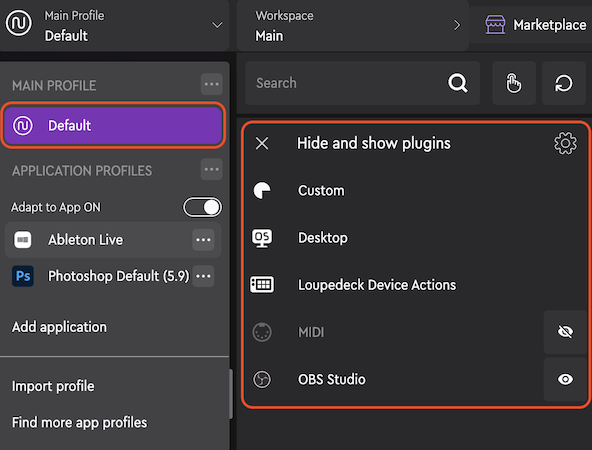
Task: Show the hidden MIDI plugin
Action: click(x=565, y=332)
